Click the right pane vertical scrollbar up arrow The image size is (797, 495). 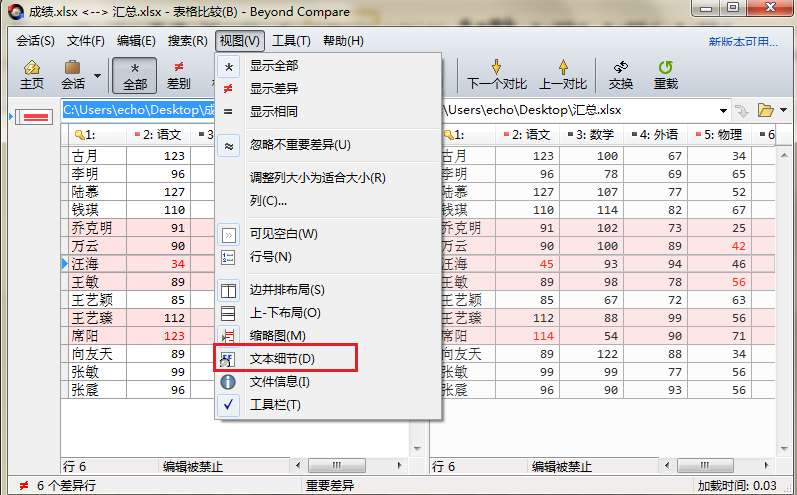point(783,154)
